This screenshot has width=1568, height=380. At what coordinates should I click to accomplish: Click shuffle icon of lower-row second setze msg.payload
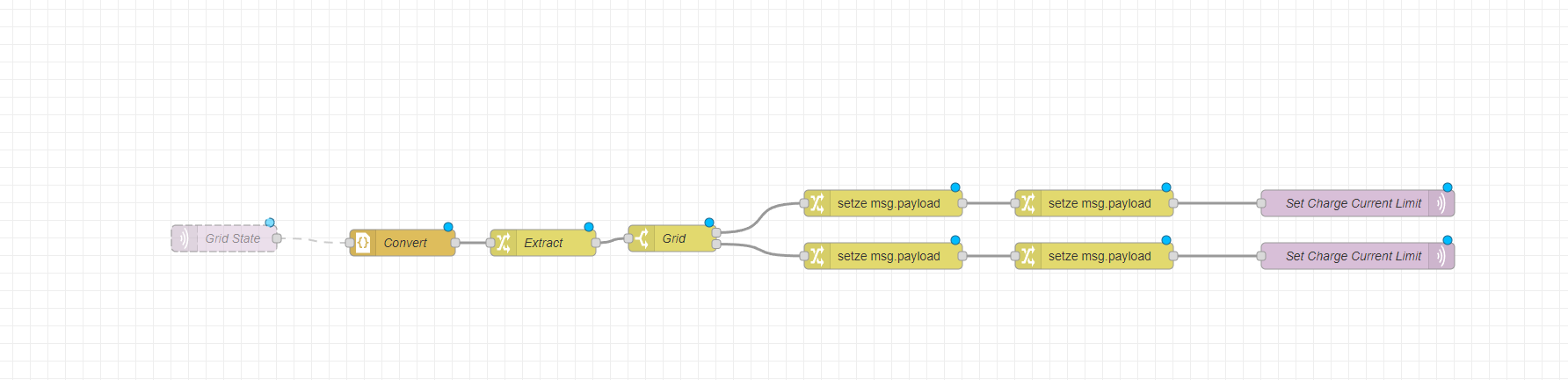click(x=1028, y=256)
